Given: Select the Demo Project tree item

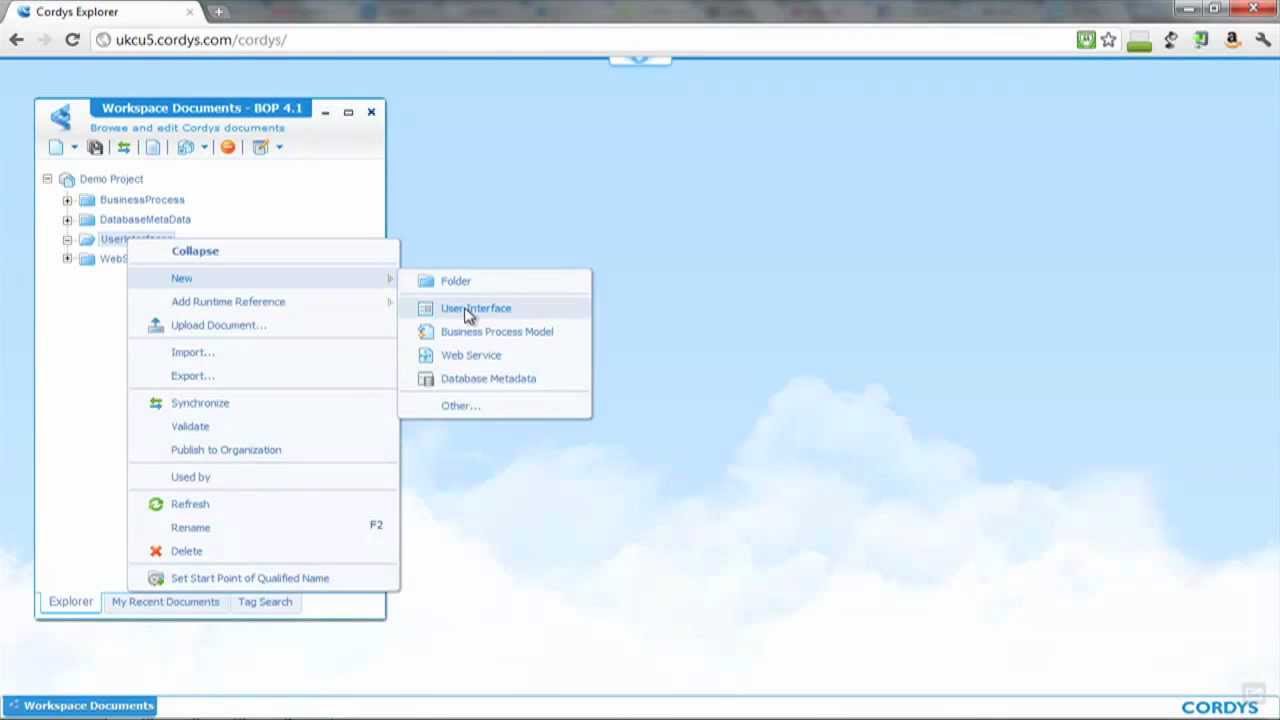Looking at the screenshot, I should coord(111,179).
